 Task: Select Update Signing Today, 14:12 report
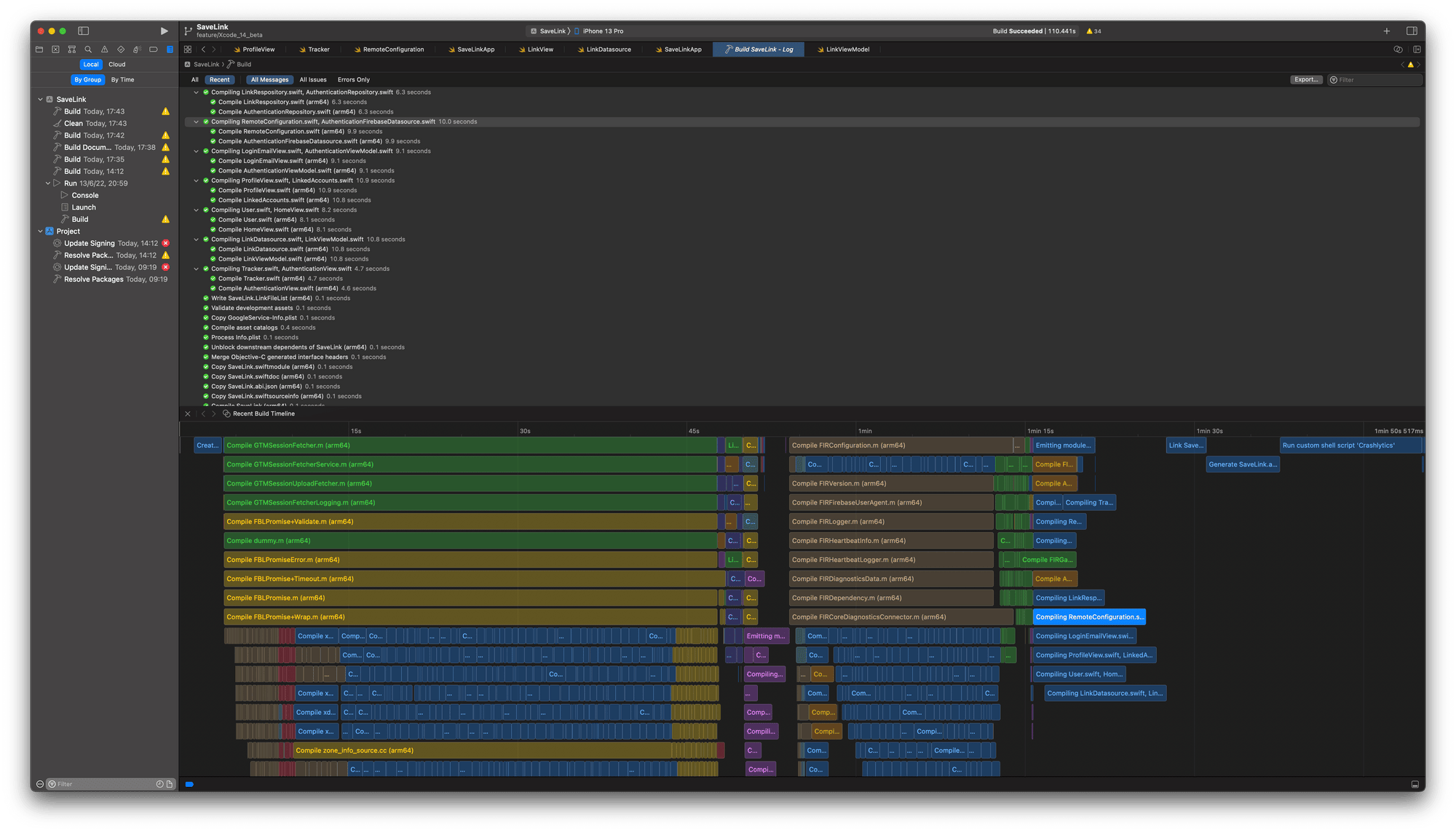pyautogui.click(x=109, y=243)
